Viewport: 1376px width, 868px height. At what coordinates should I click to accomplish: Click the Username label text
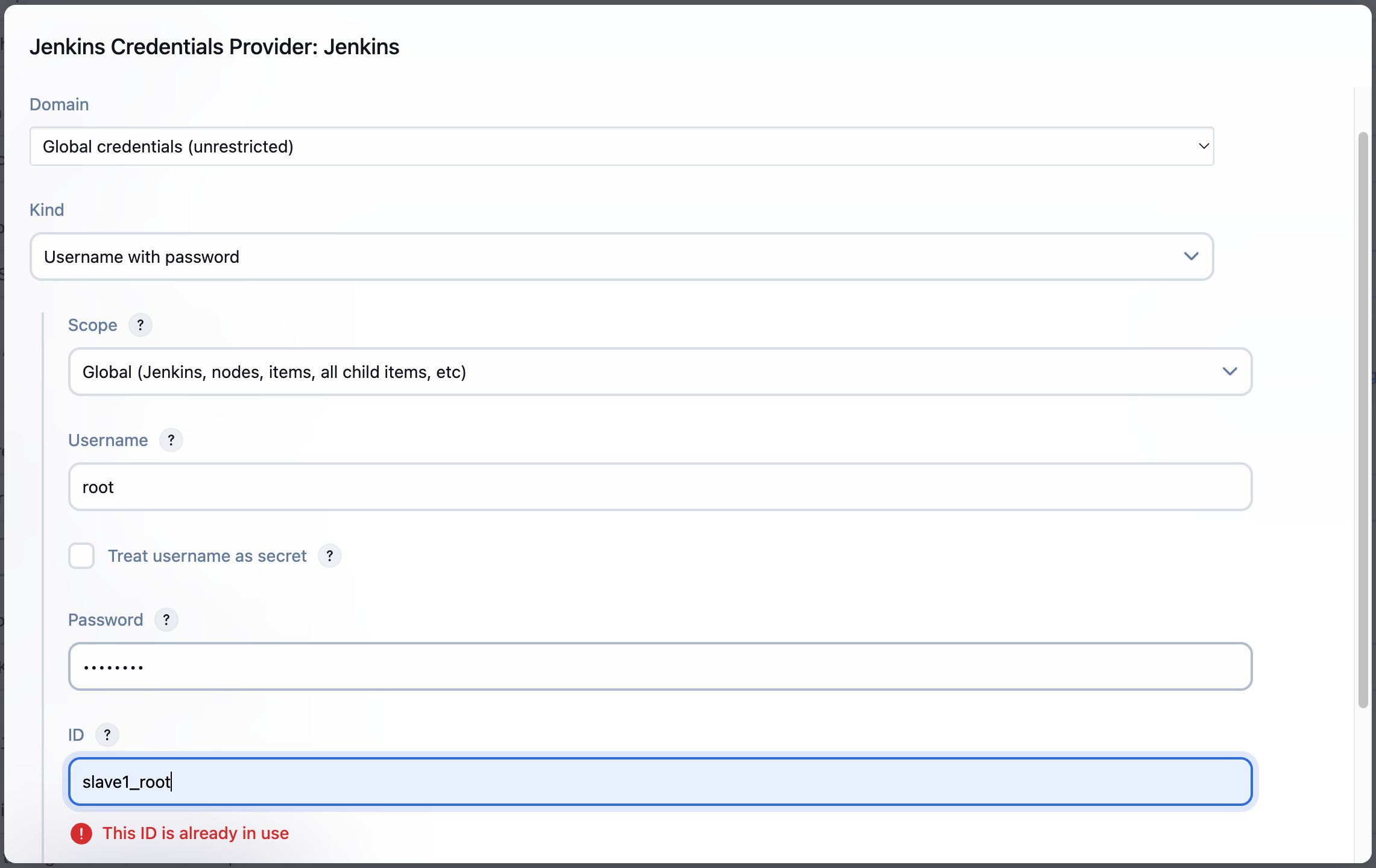pyautogui.click(x=108, y=440)
